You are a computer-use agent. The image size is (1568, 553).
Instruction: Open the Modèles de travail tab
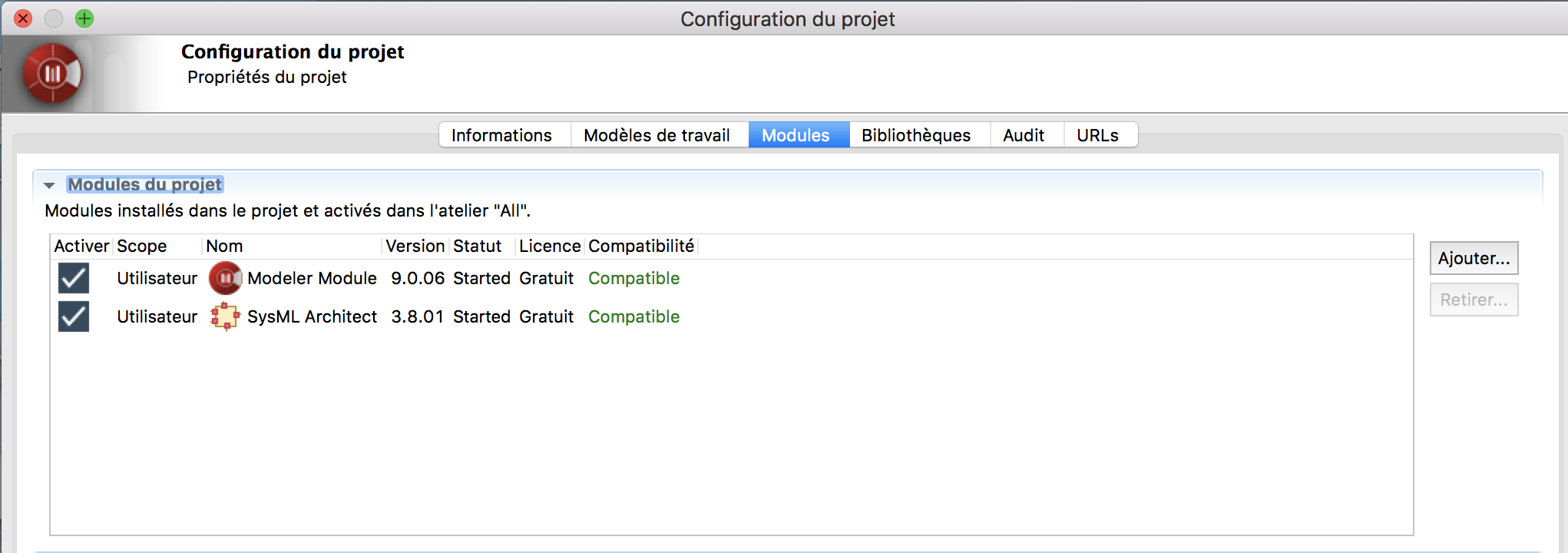click(657, 135)
